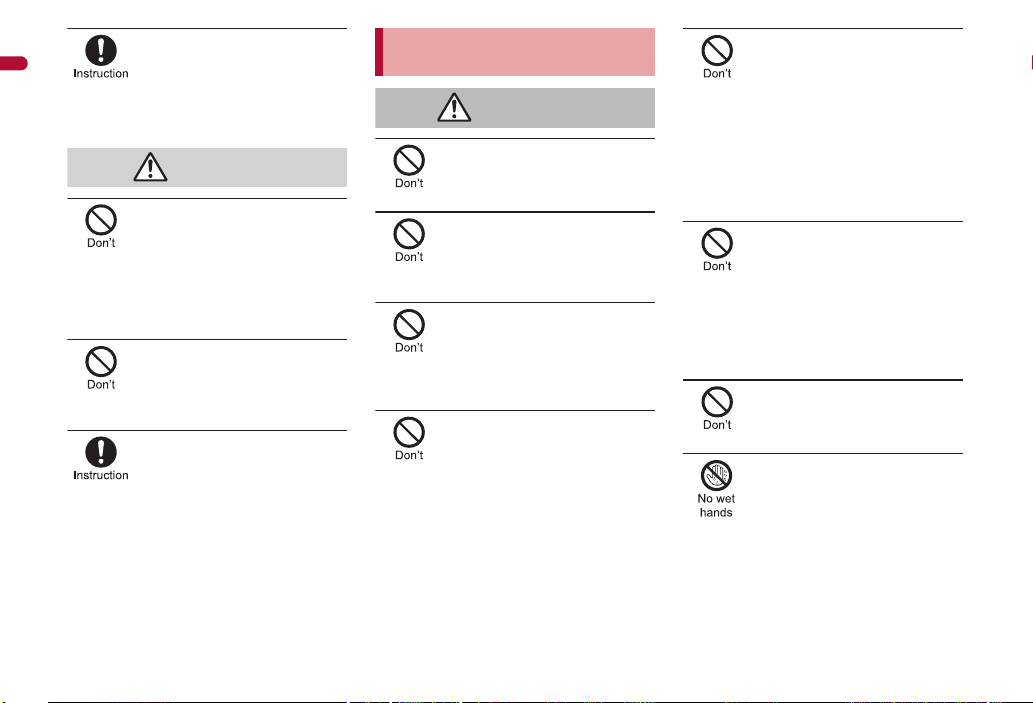This screenshot has height=703, width=1033.
Task: Click the top Don't icon in right column
Action: (x=717, y=50)
